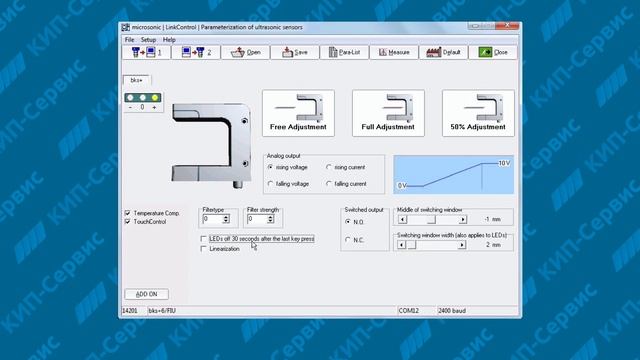This screenshot has width=640, height=360.
Task: Click the Middle of switching window slider thumb
Action: (431, 220)
